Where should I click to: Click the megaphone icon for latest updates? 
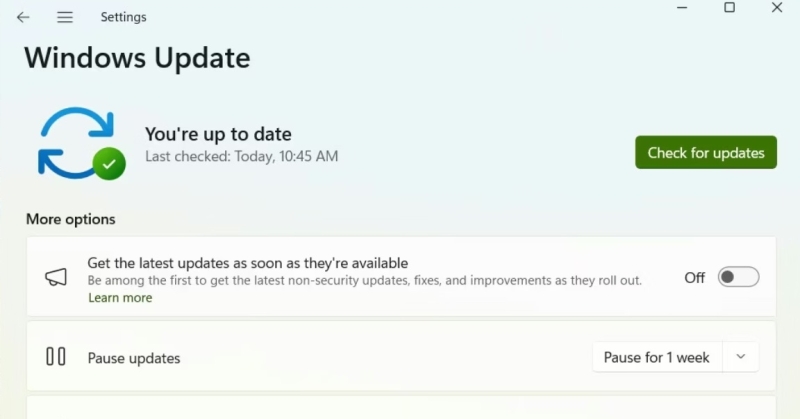tap(56, 277)
